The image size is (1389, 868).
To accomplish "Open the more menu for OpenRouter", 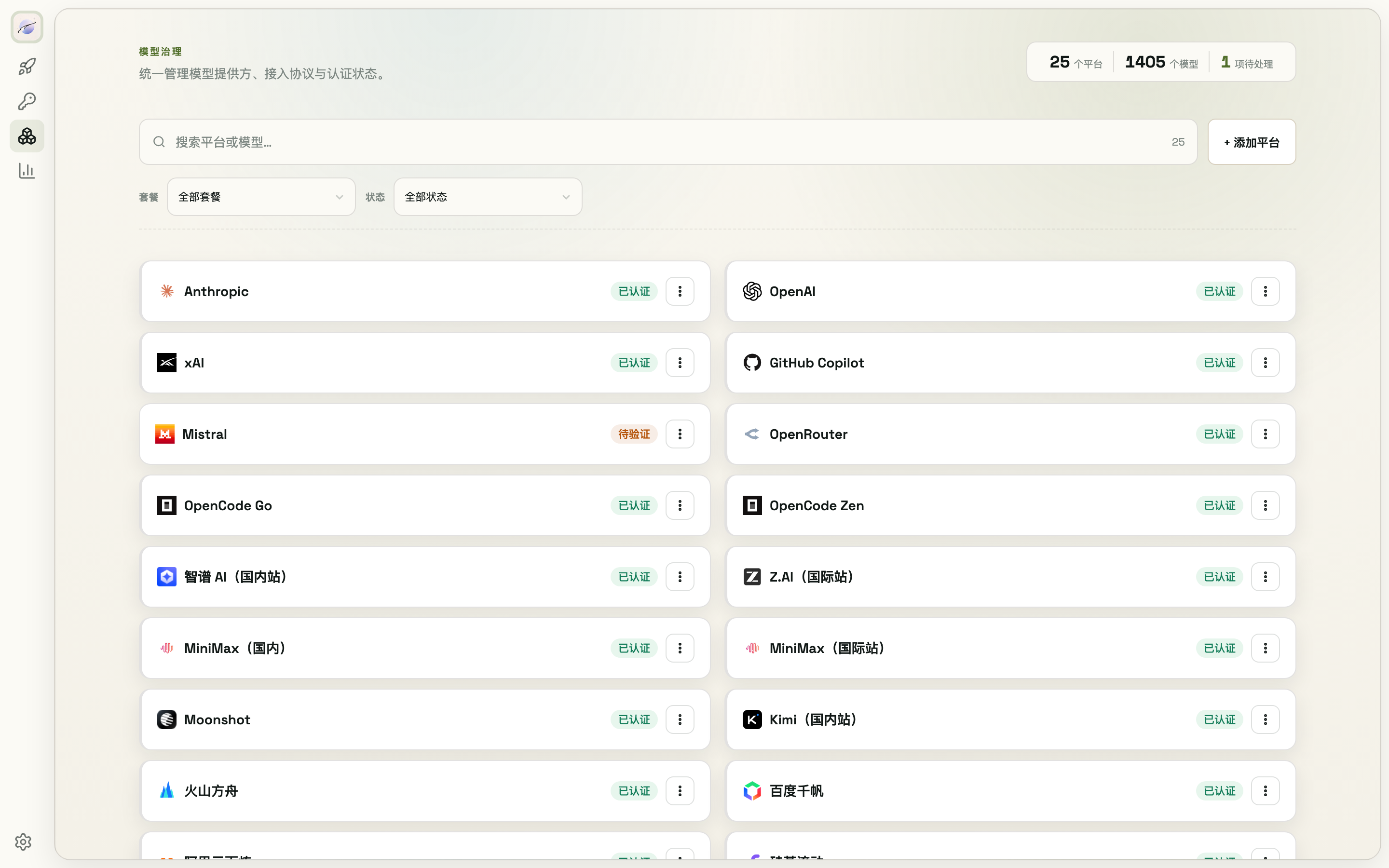I will point(1265,434).
